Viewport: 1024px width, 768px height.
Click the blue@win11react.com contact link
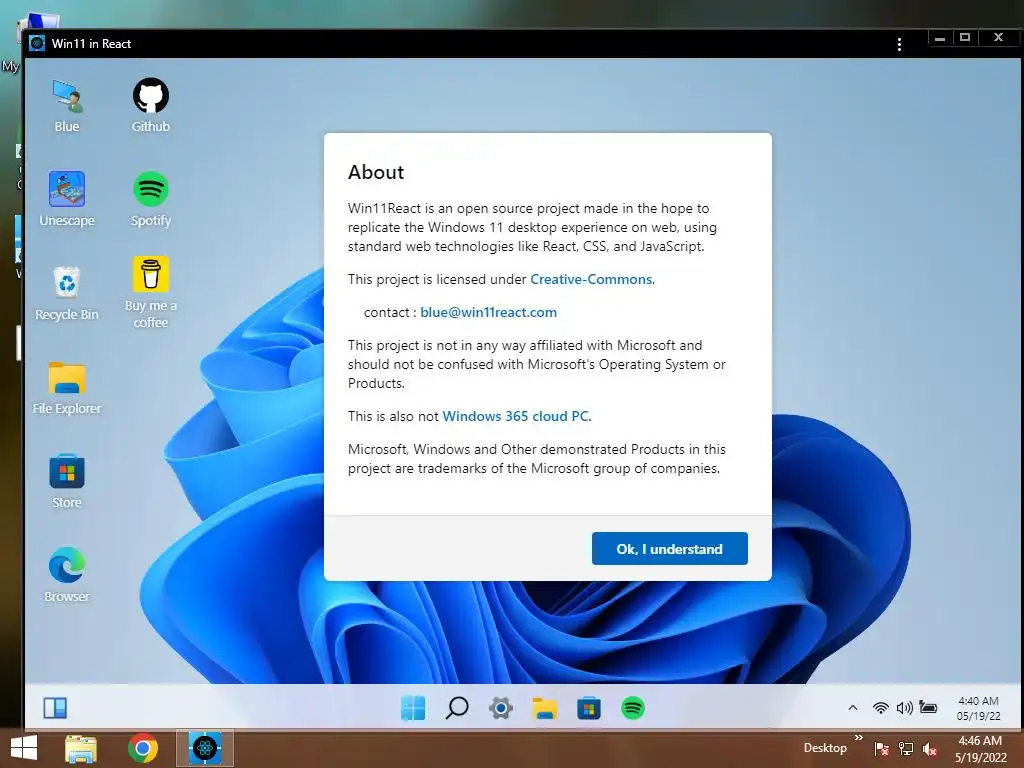(x=488, y=312)
